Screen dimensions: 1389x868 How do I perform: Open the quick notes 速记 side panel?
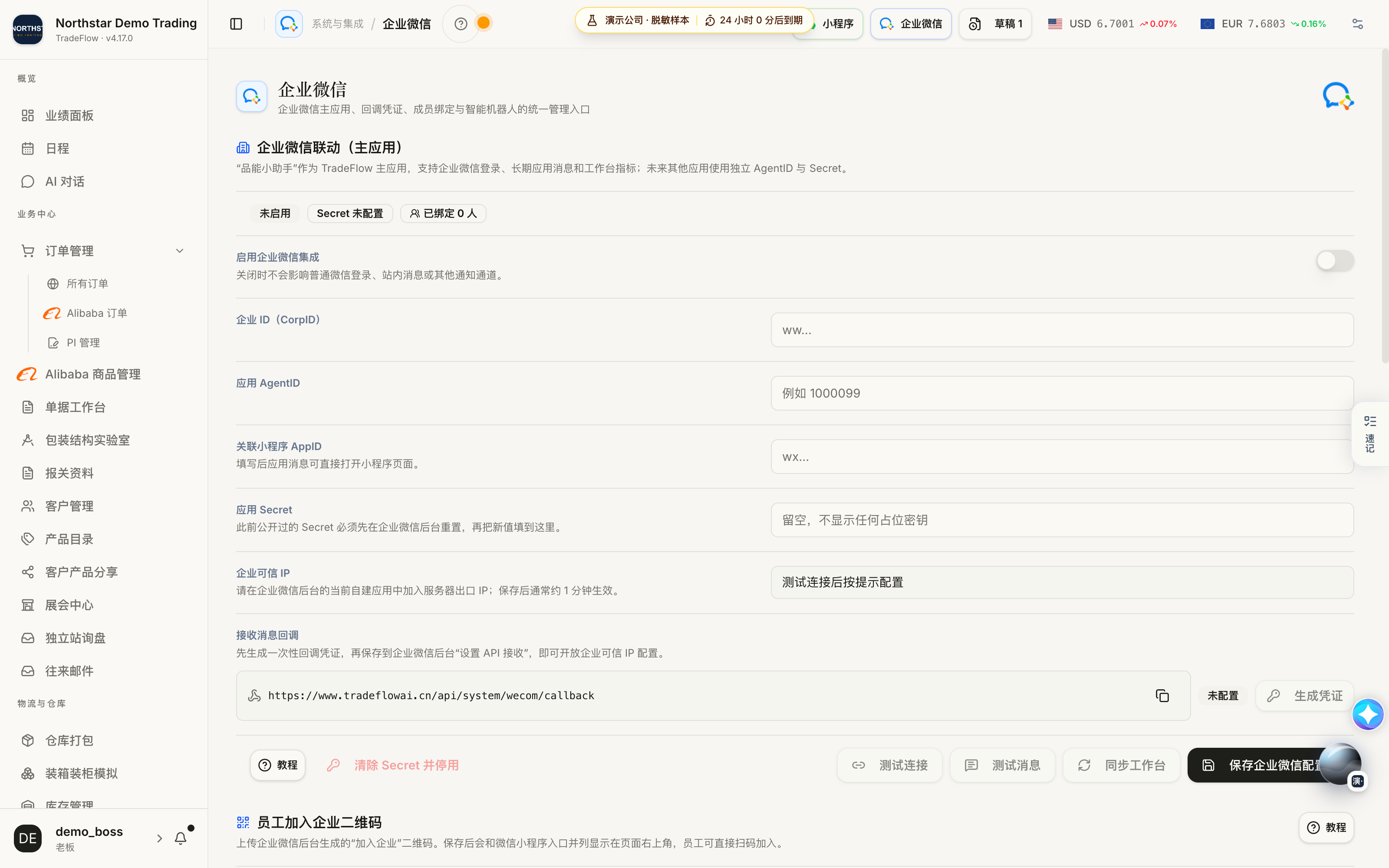(1370, 434)
